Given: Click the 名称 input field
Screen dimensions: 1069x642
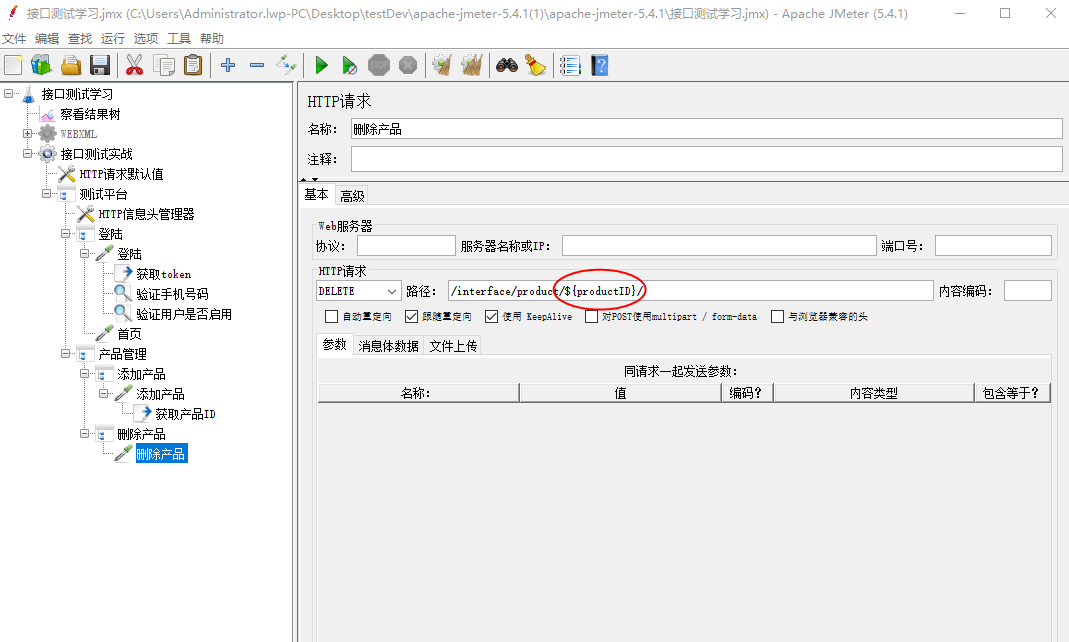Looking at the screenshot, I should 706,129.
